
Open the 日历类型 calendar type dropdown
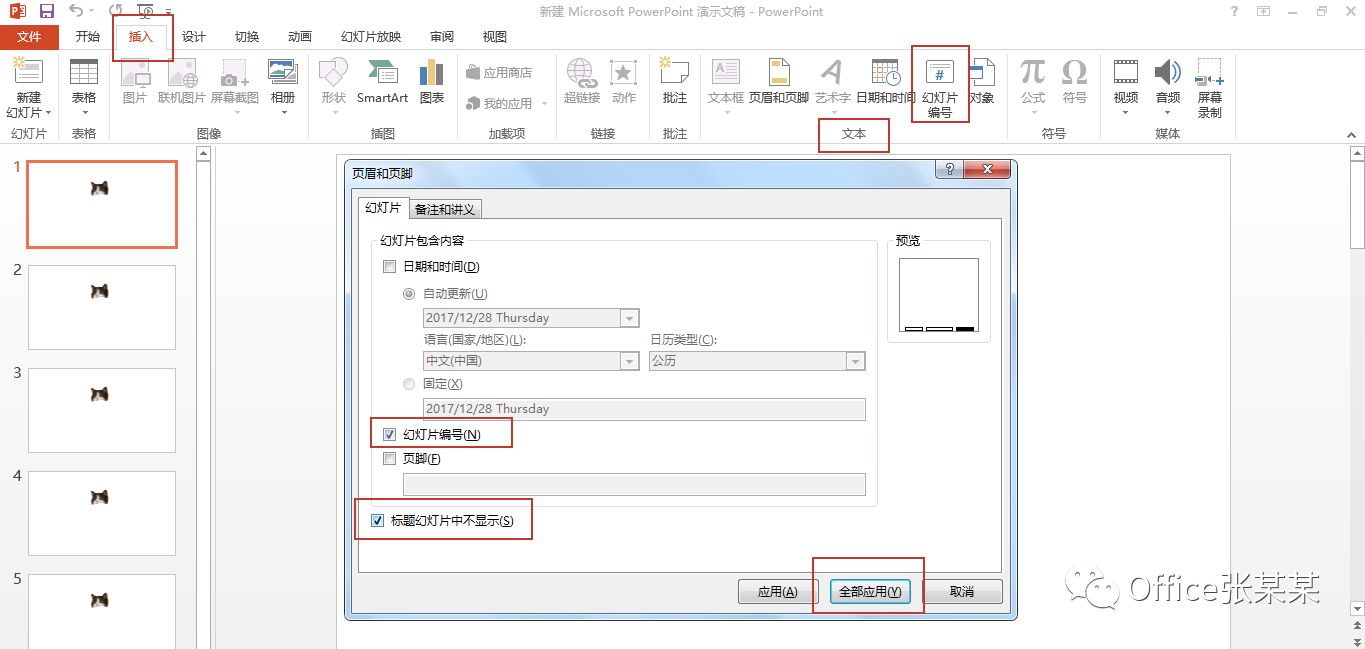(x=855, y=362)
